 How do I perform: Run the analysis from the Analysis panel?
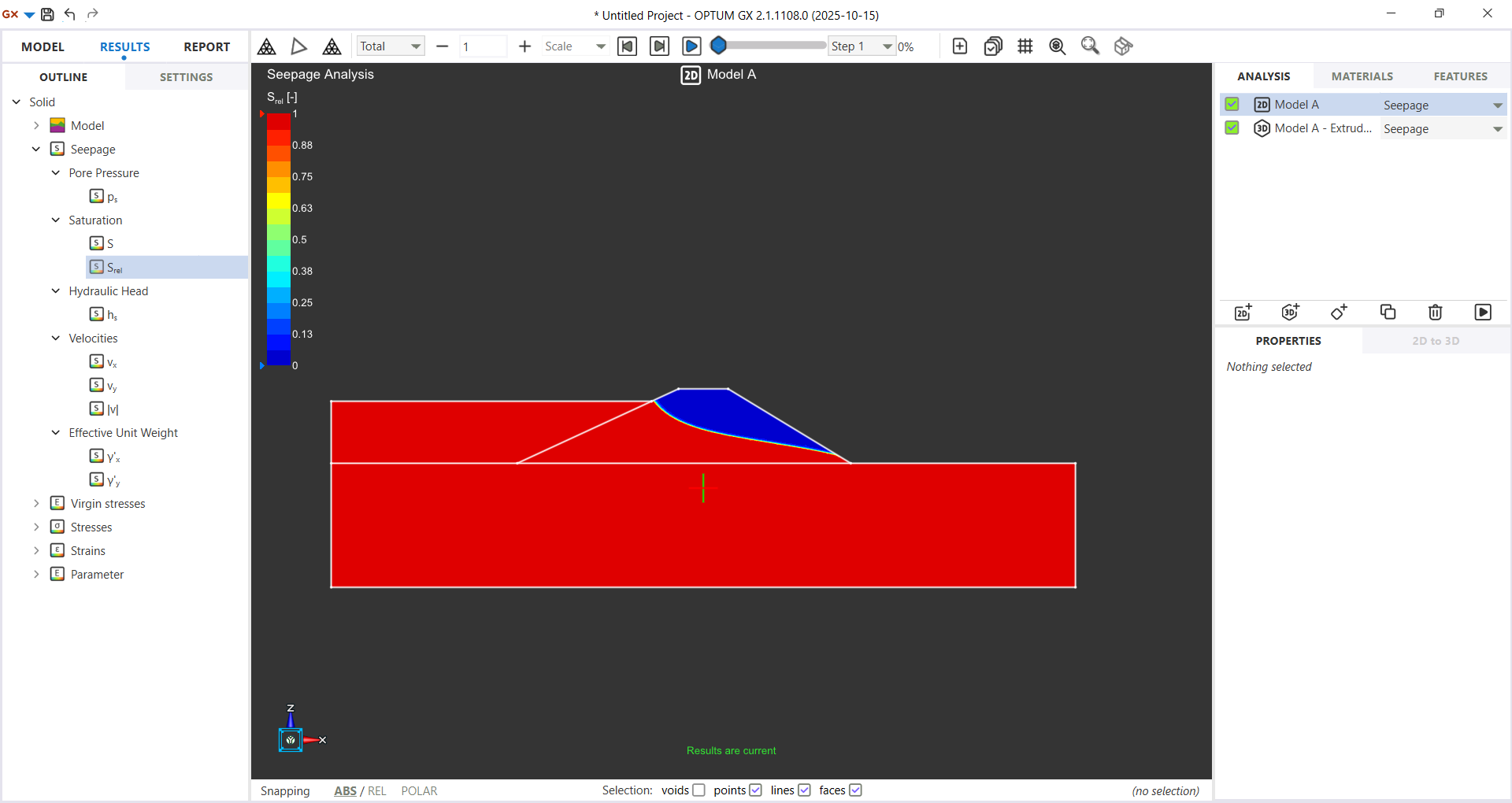coord(1484,312)
